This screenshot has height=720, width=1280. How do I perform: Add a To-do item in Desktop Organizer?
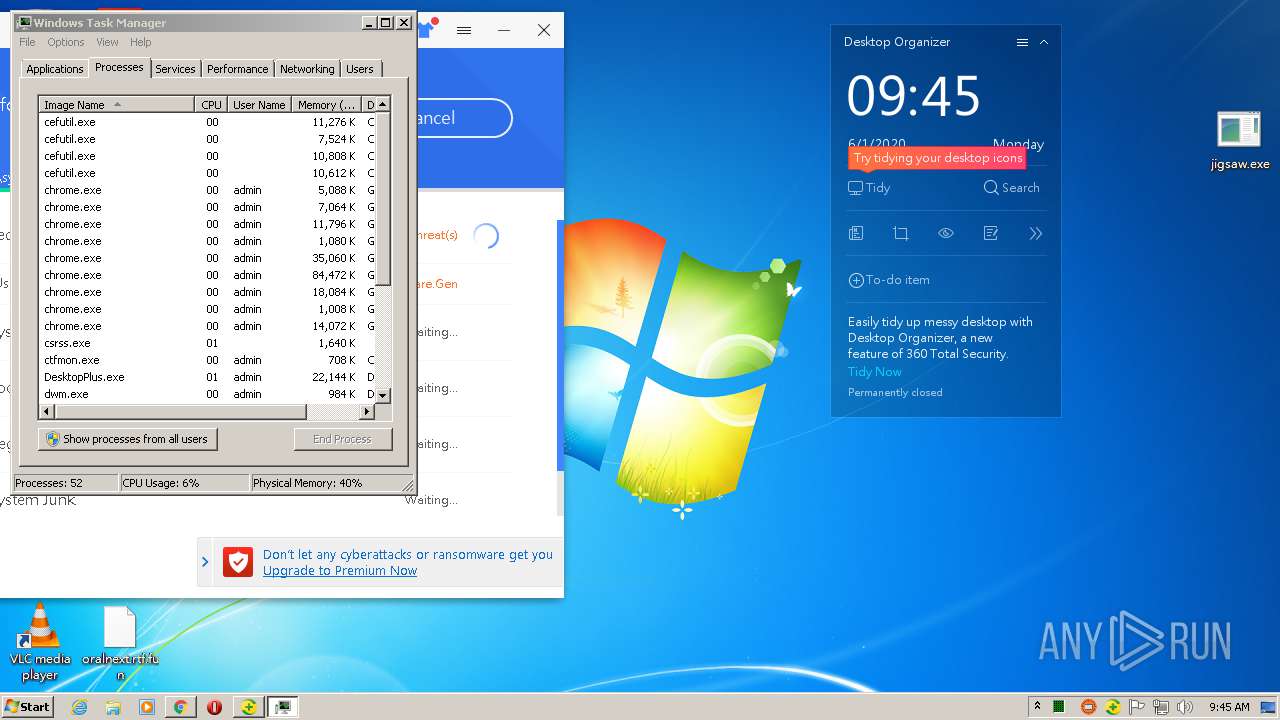pos(889,280)
